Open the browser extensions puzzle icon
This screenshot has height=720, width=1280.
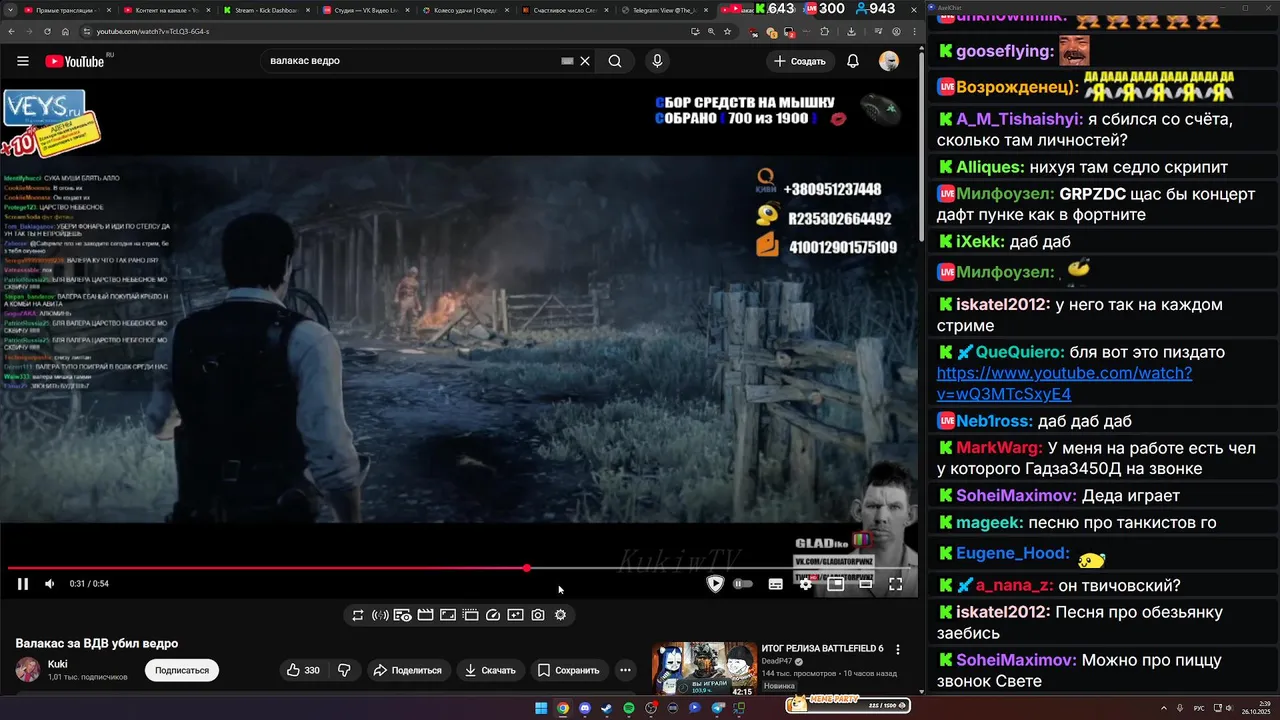point(825,31)
